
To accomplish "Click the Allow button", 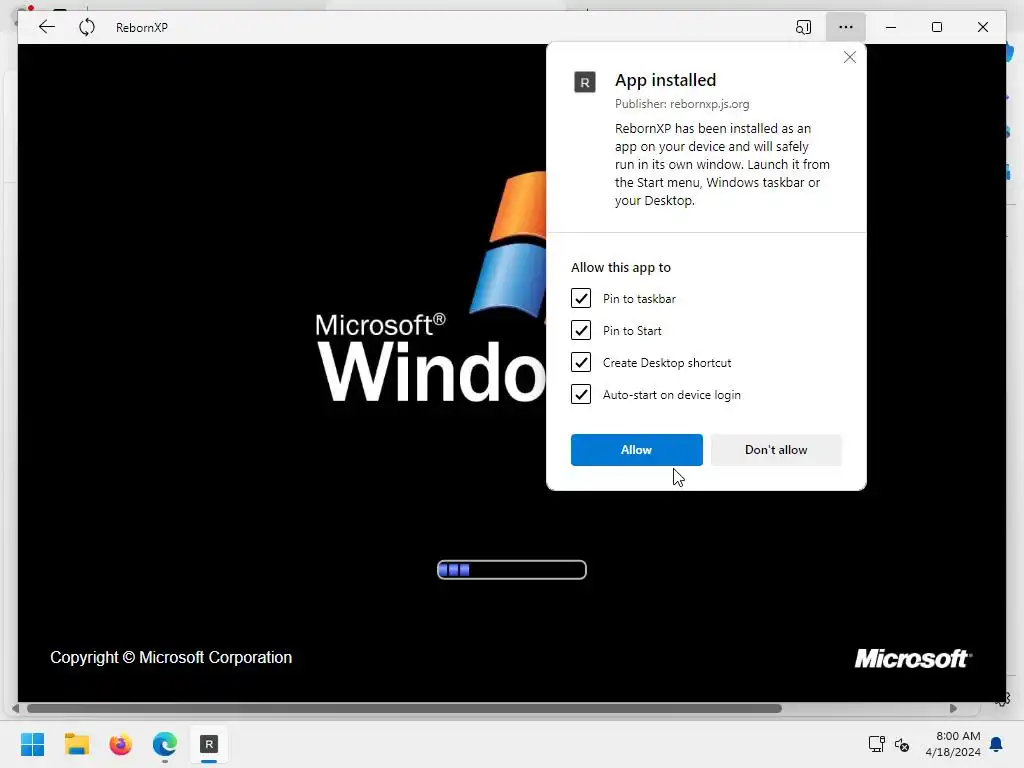I will pyautogui.click(x=637, y=450).
